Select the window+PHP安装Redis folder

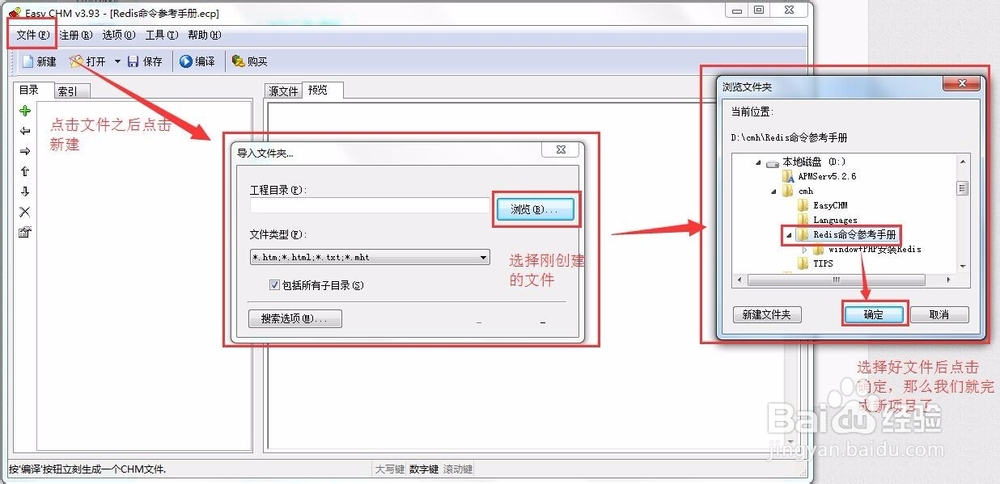coord(874,249)
